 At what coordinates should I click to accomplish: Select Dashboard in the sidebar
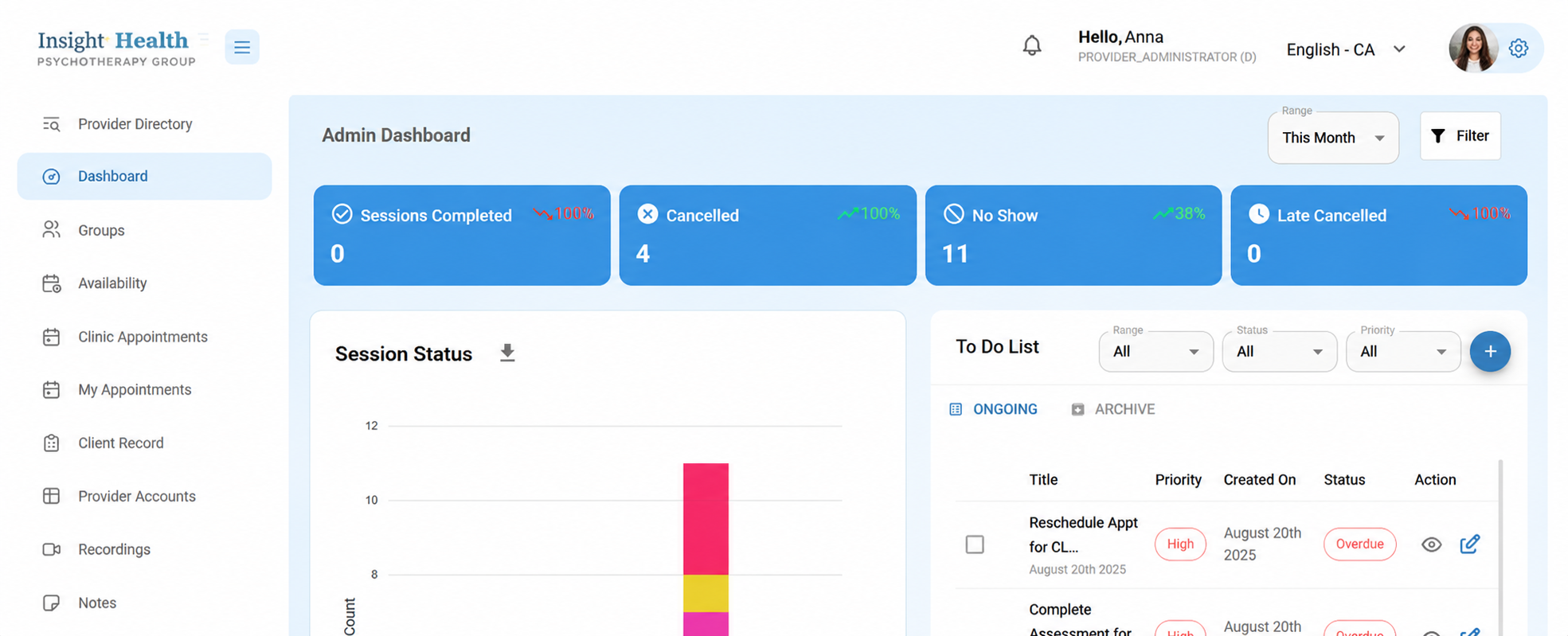144,177
